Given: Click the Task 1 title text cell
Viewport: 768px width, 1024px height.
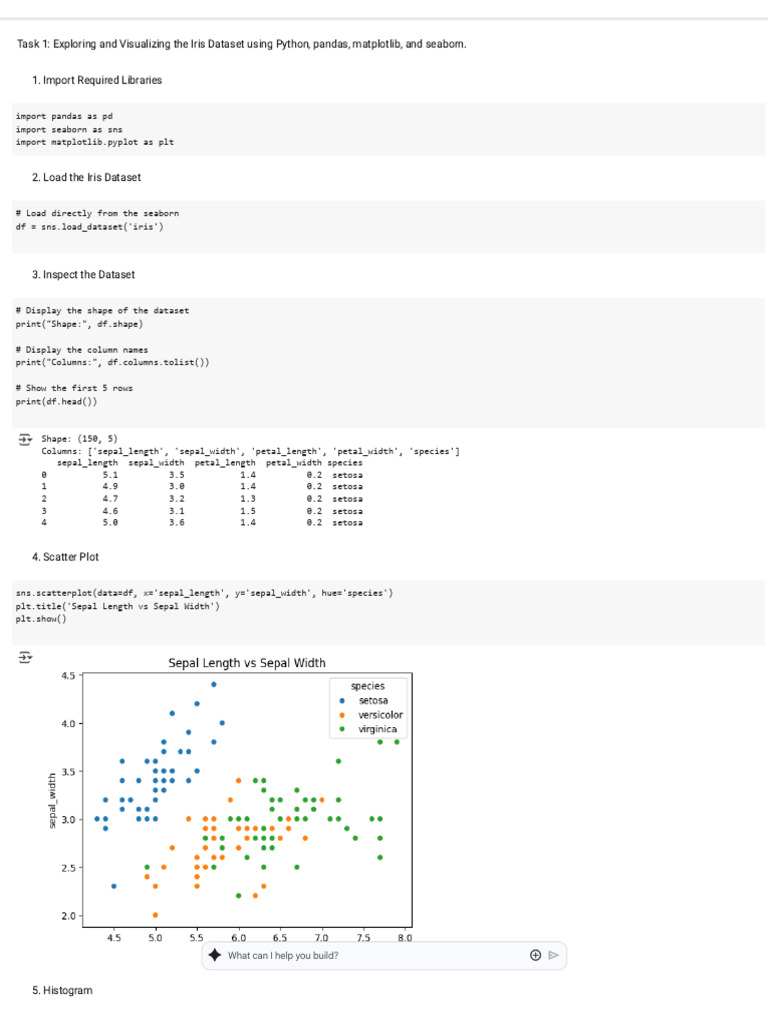Looking at the screenshot, I should click(241, 44).
